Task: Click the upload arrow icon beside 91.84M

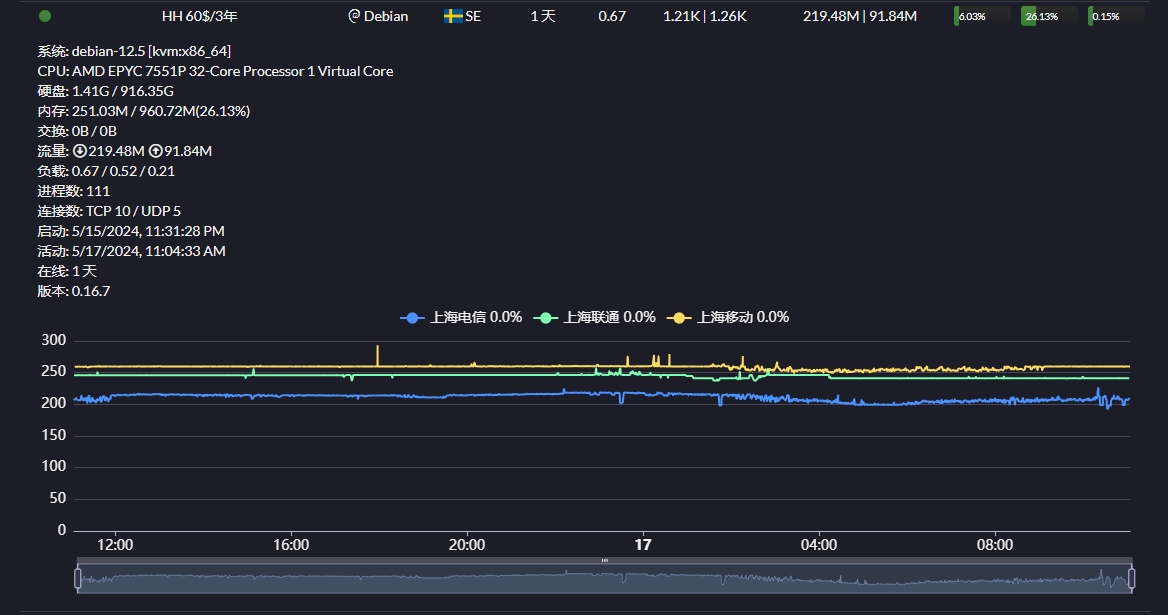Action: (x=156, y=151)
